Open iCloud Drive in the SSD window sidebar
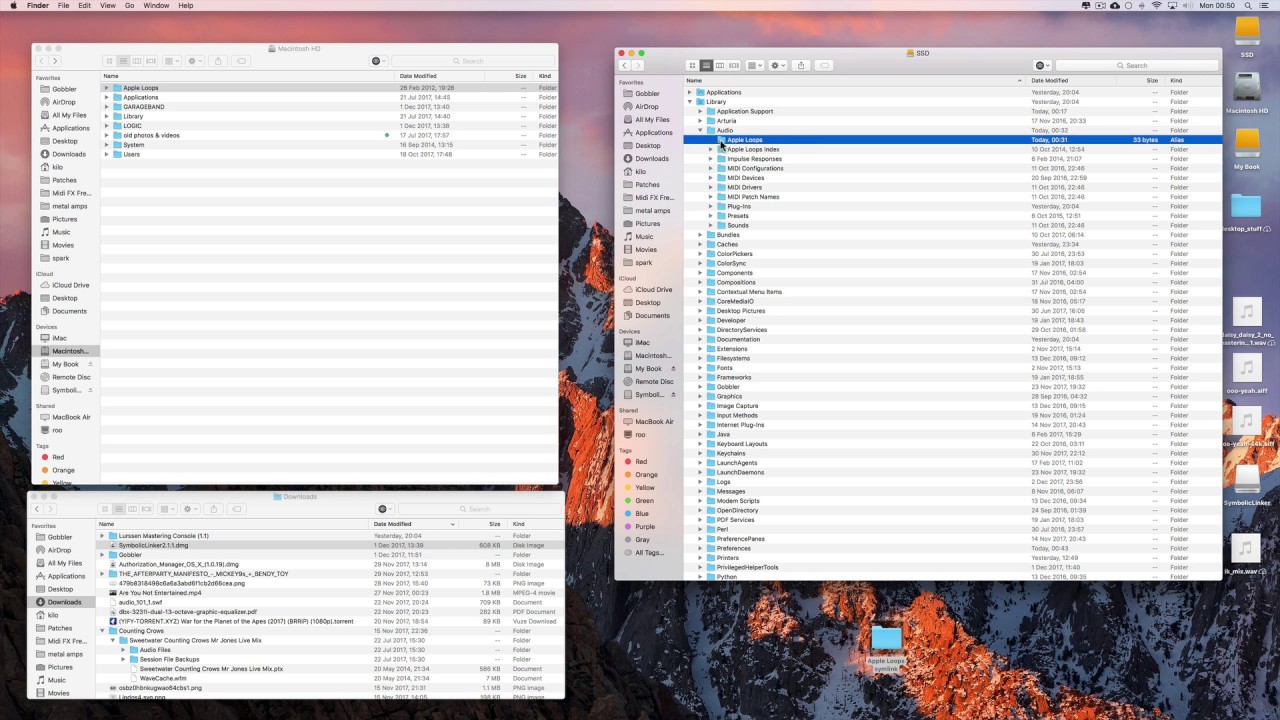The width and height of the screenshot is (1280, 720). 653,290
